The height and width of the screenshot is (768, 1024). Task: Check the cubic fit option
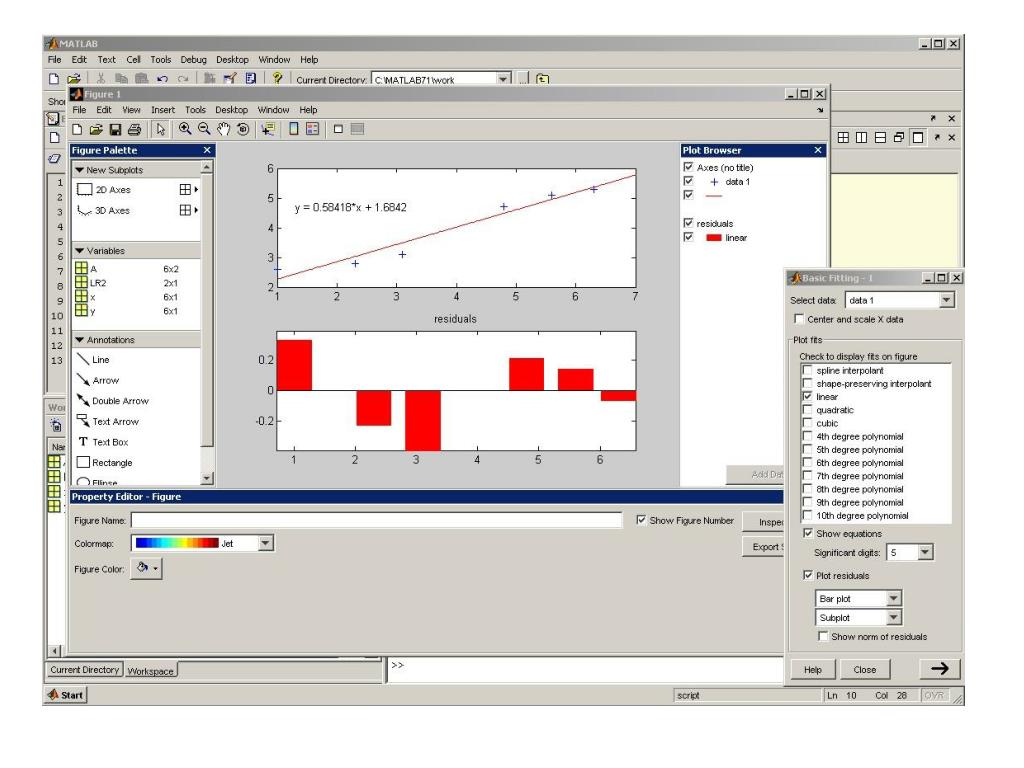tap(808, 423)
